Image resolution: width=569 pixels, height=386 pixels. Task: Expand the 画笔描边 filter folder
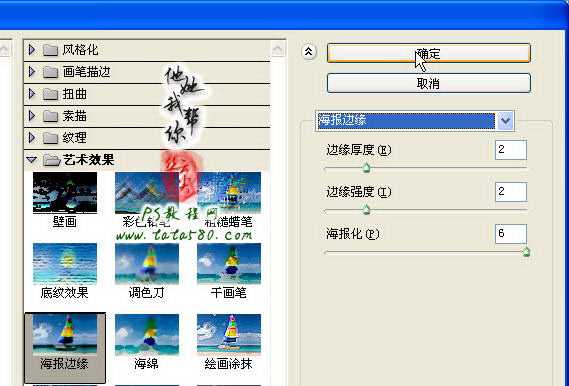click(32, 72)
